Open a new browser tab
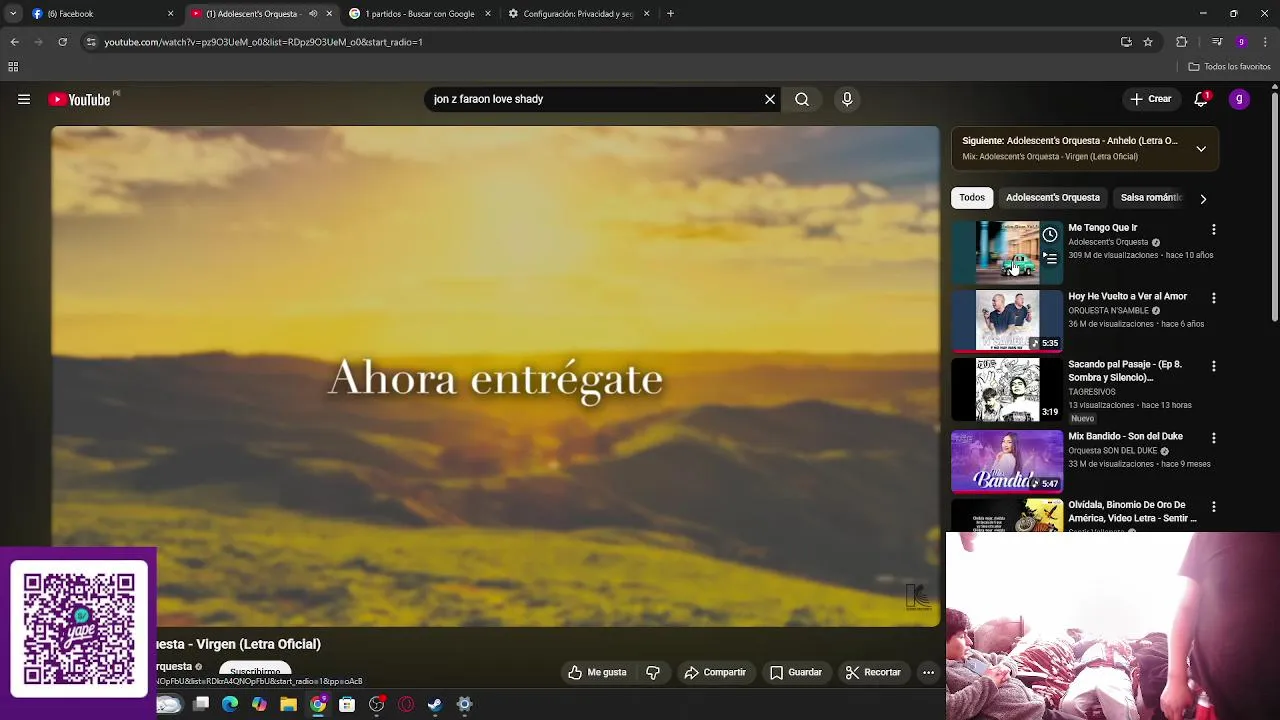 pos(670,14)
